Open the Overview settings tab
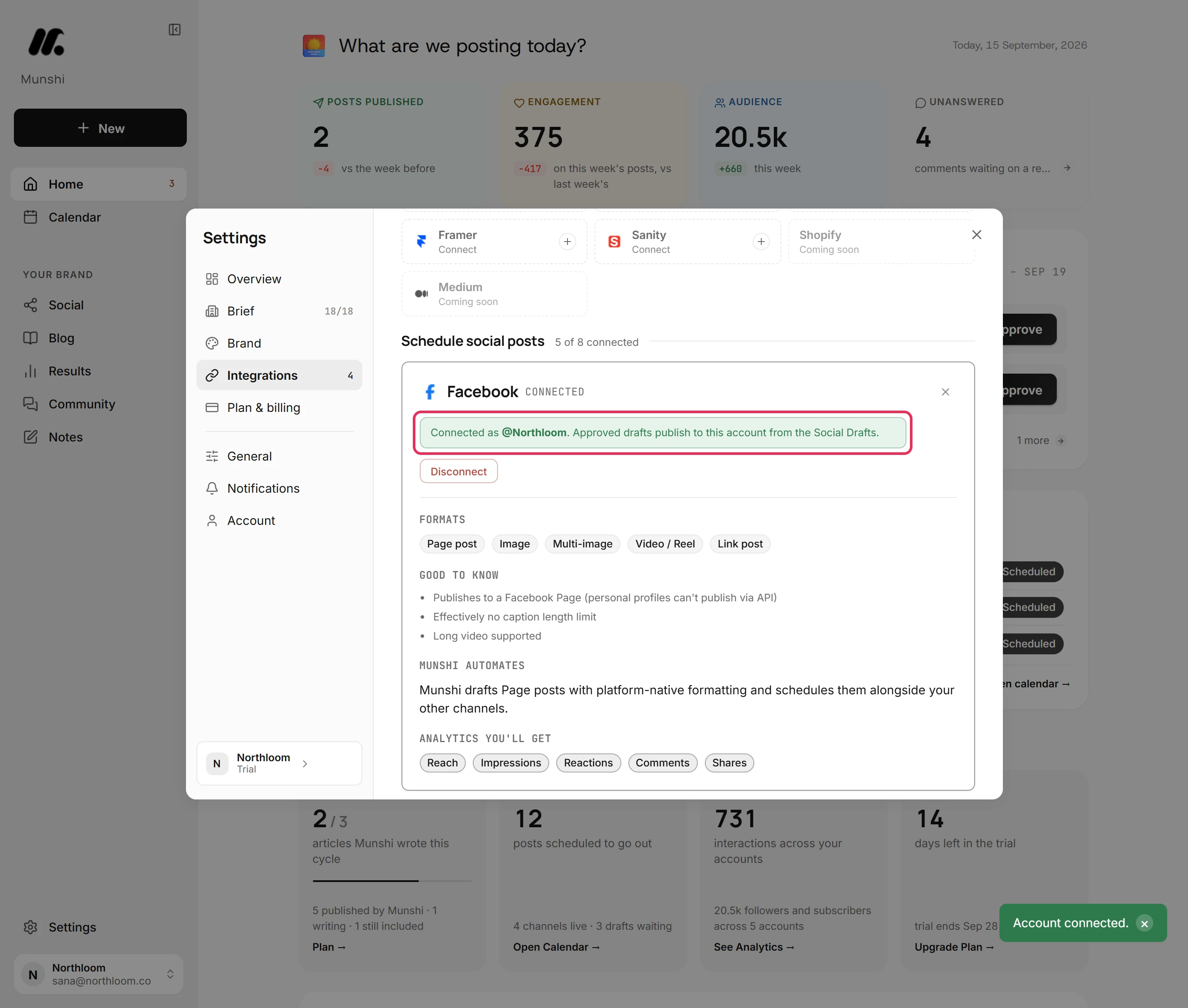Image resolution: width=1188 pixels, height=1008 pixels. (x=279, y=279)
